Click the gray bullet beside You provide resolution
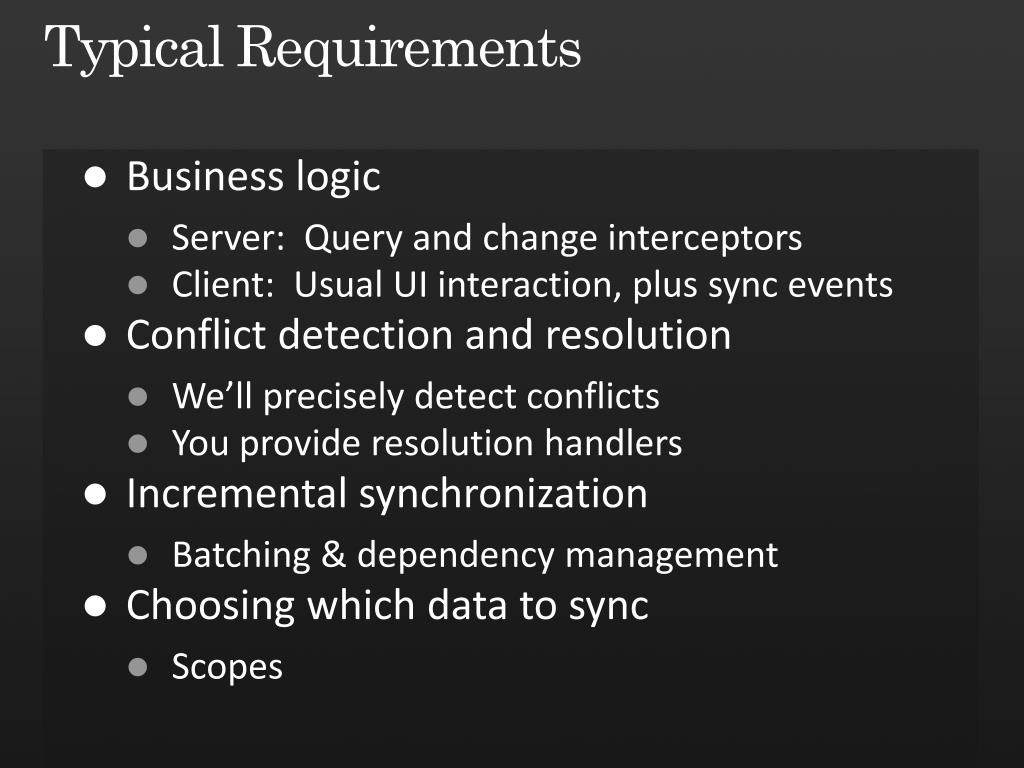Viewport: 1024px width, 768px height. coord(138,444)
